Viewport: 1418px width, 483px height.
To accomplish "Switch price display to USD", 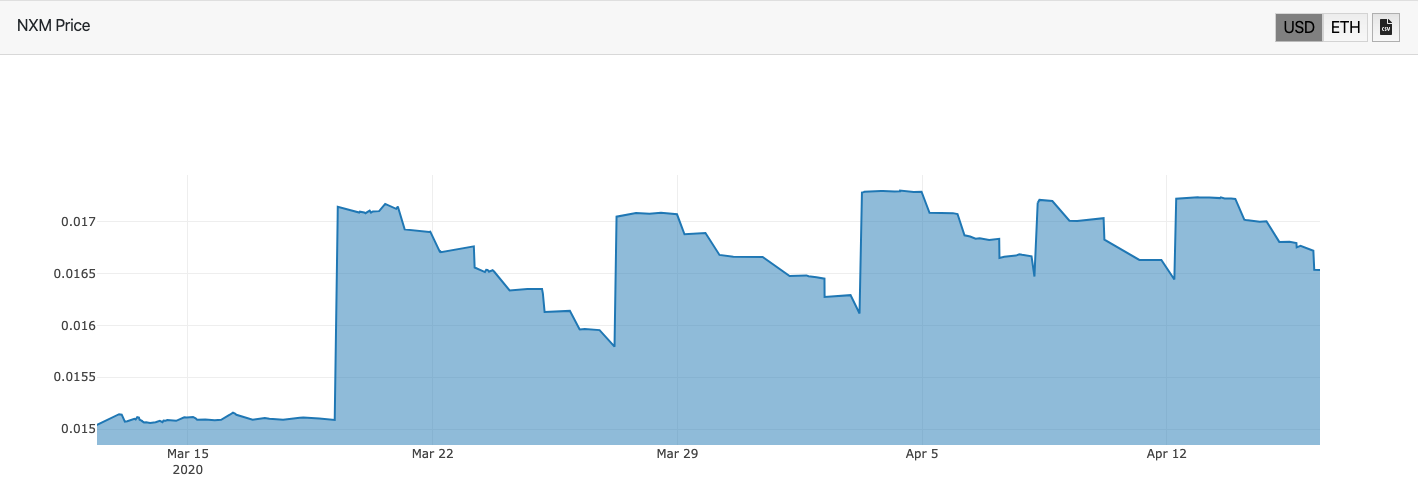I will [1298, 27].
